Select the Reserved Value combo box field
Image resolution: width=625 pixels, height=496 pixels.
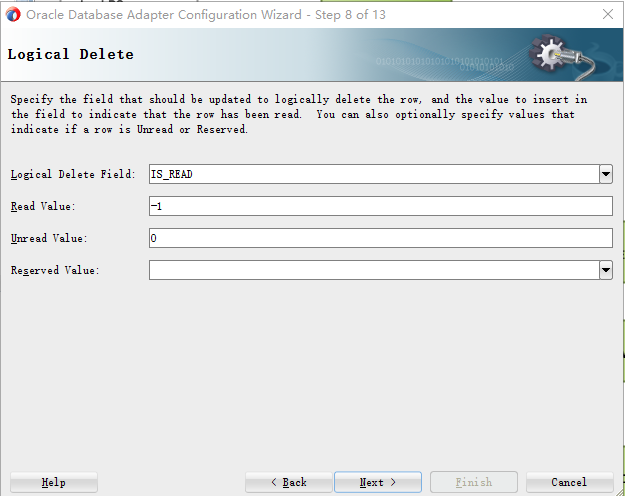click(x=374, y=270)
